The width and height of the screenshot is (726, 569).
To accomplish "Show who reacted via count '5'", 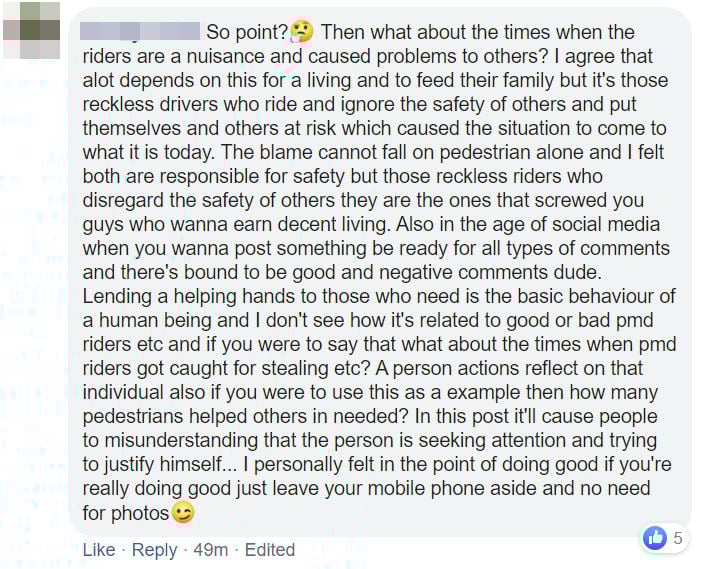I will tap(677, 538).
